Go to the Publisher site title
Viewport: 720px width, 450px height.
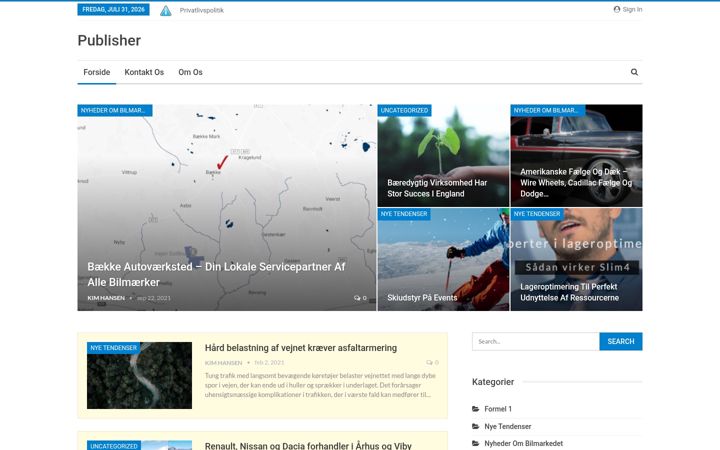[x=109, y=40]
